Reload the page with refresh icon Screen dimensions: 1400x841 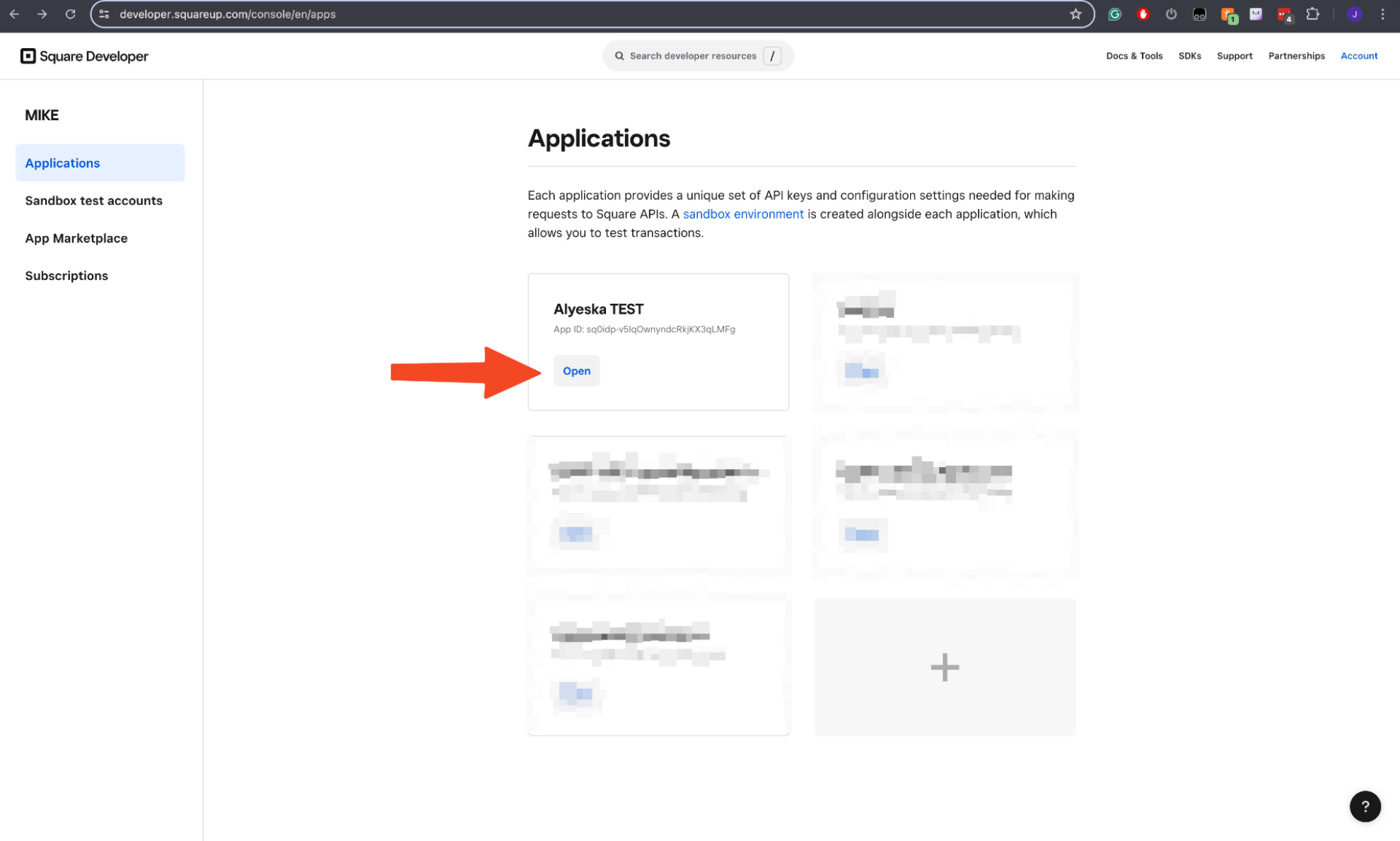tap(71, 14)
